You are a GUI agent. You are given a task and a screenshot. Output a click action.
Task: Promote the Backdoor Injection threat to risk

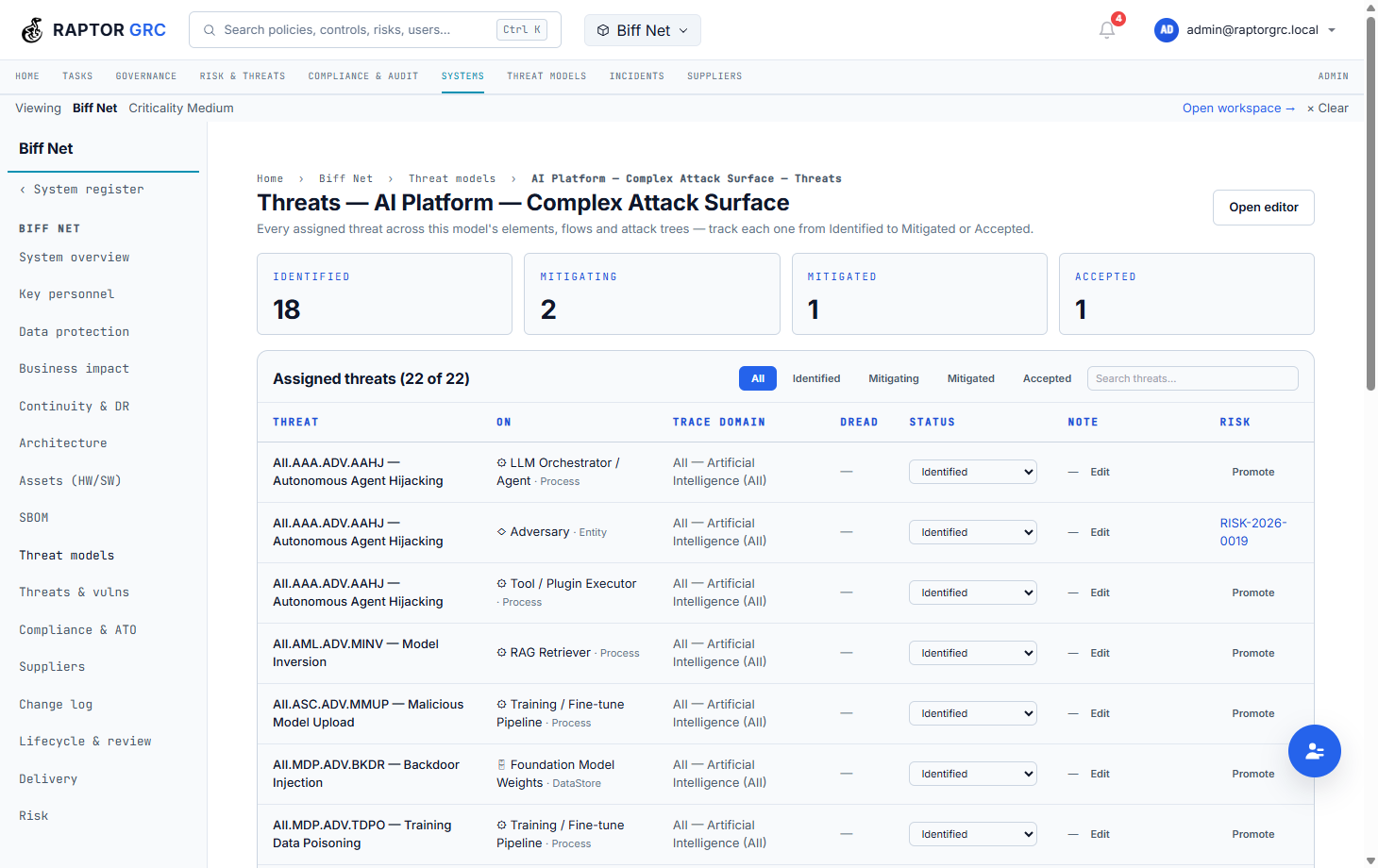tap(1253, 774)
